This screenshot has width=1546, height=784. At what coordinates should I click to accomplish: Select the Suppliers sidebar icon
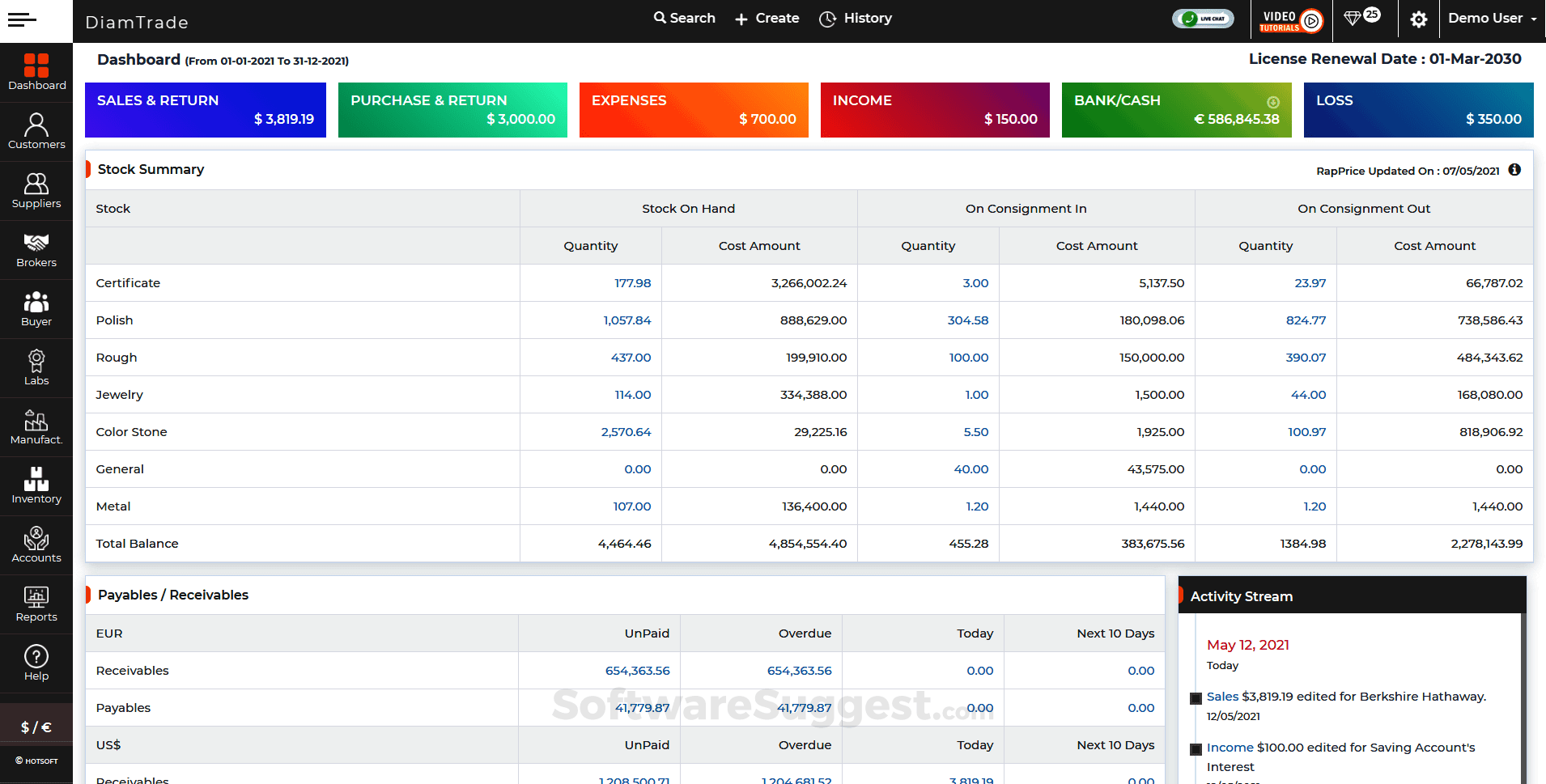[x=36, y=189]
